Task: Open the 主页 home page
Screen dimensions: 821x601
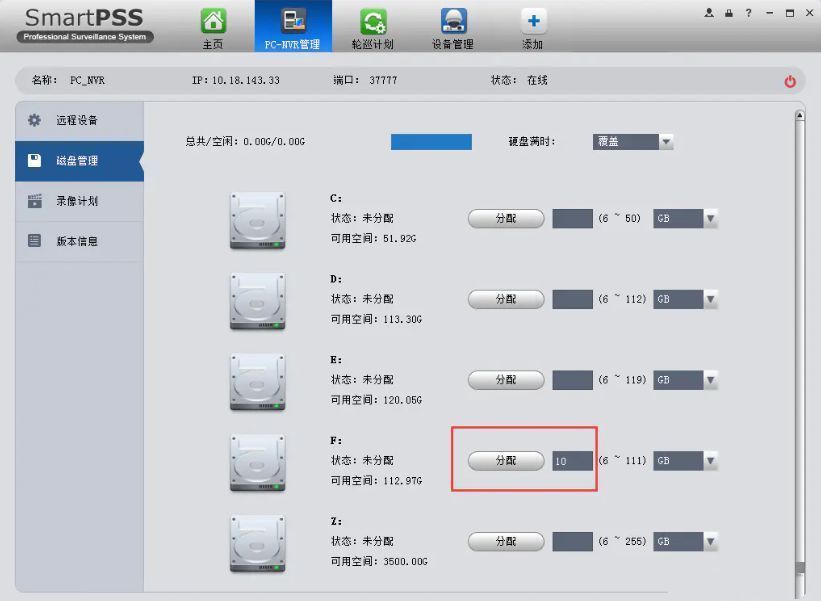Action: click(212, 27)
